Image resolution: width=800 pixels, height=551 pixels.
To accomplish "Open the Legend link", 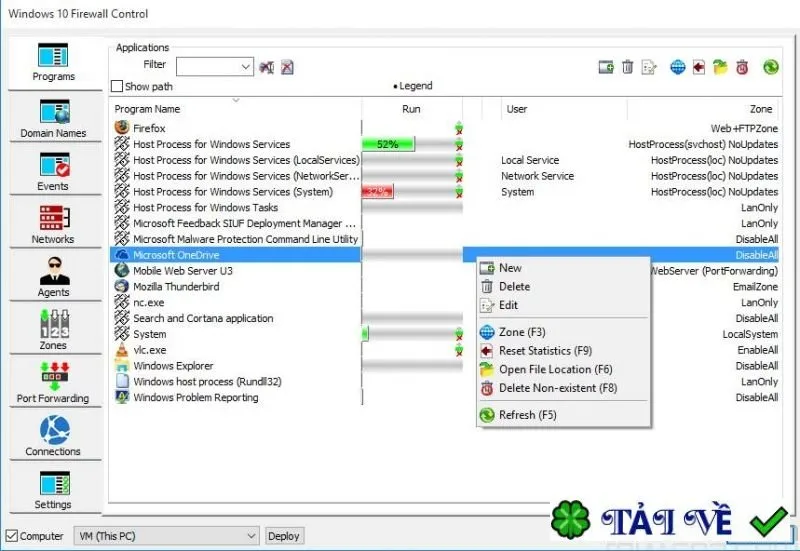I will click(413, 86).
